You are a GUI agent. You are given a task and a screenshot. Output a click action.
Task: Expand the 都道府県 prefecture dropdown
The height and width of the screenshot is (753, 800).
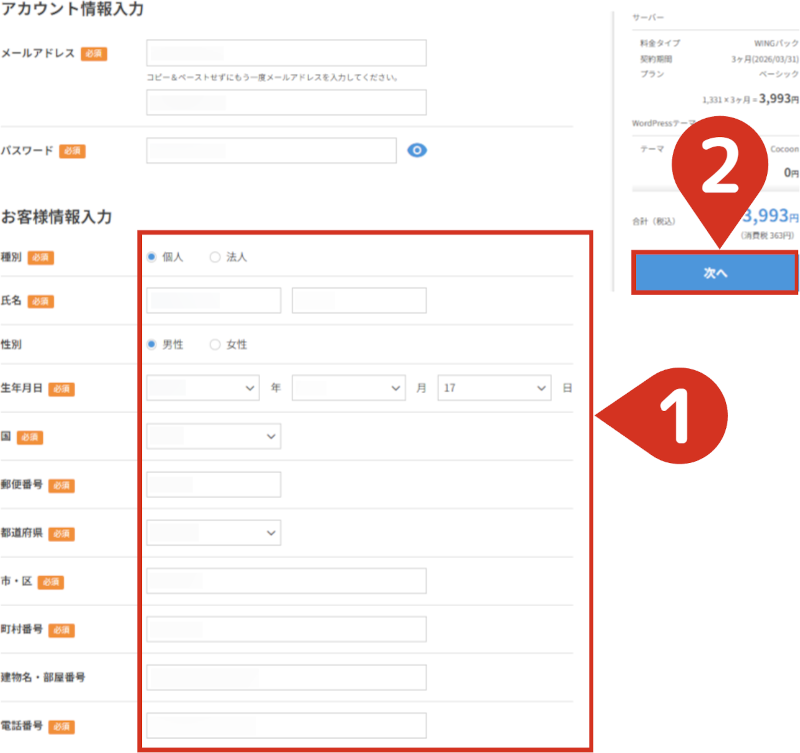pos(213,533)
